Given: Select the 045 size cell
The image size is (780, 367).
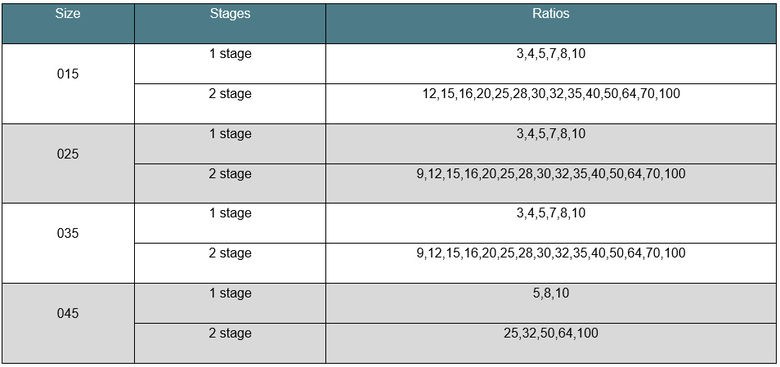Looking at the screenshot, I should click(x=68, y=323).
